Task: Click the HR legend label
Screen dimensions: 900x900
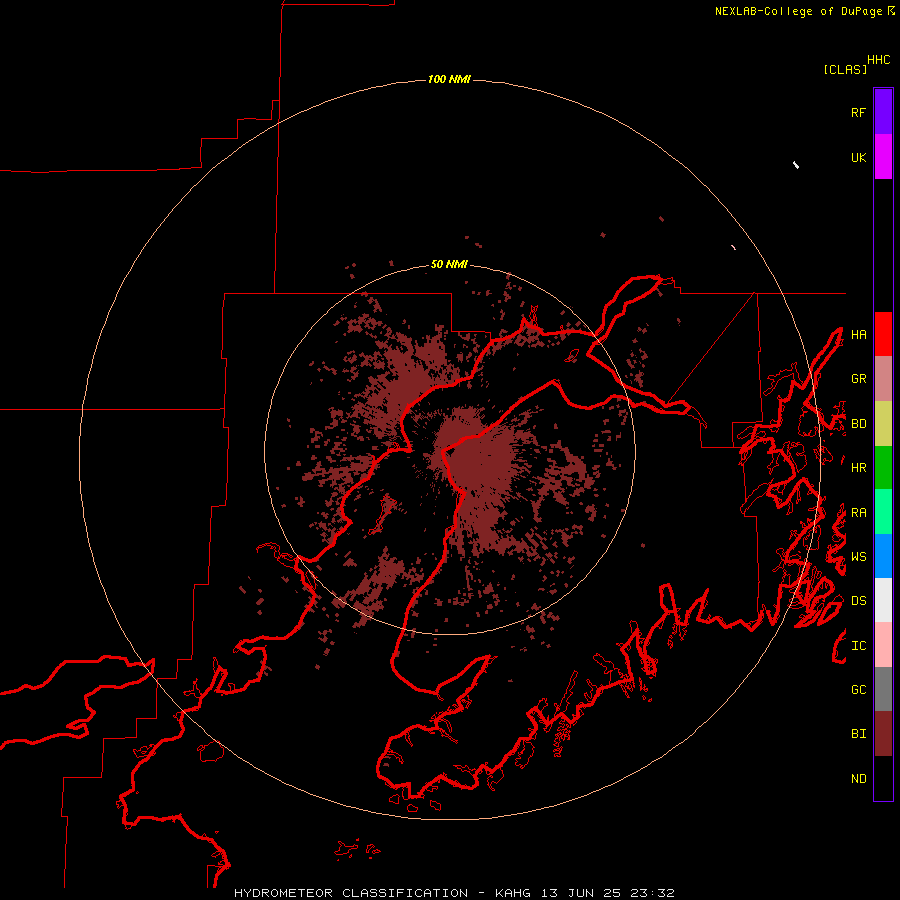Action: (x=858, y=468)
